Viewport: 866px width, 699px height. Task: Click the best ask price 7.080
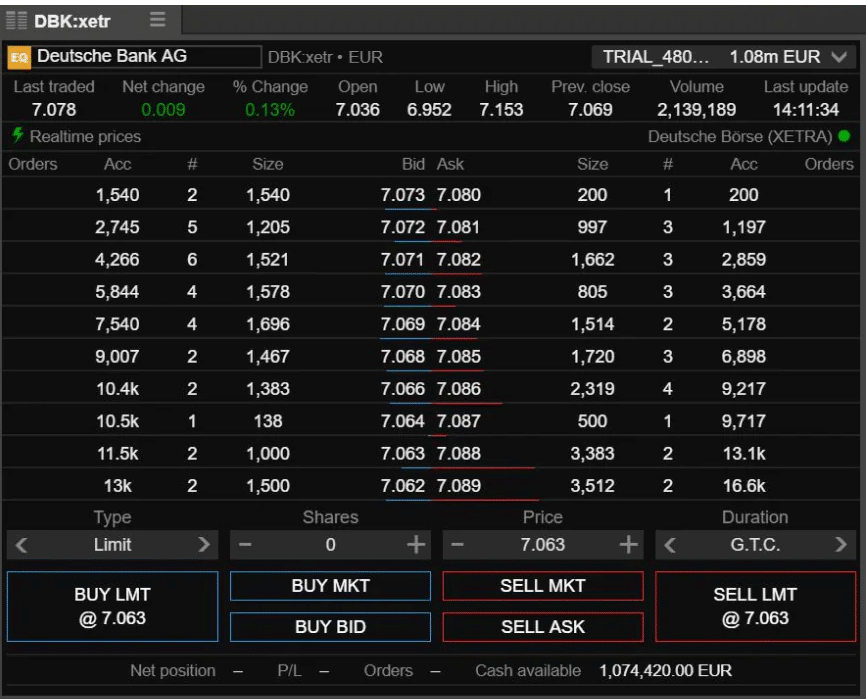[x=459, y=195]
